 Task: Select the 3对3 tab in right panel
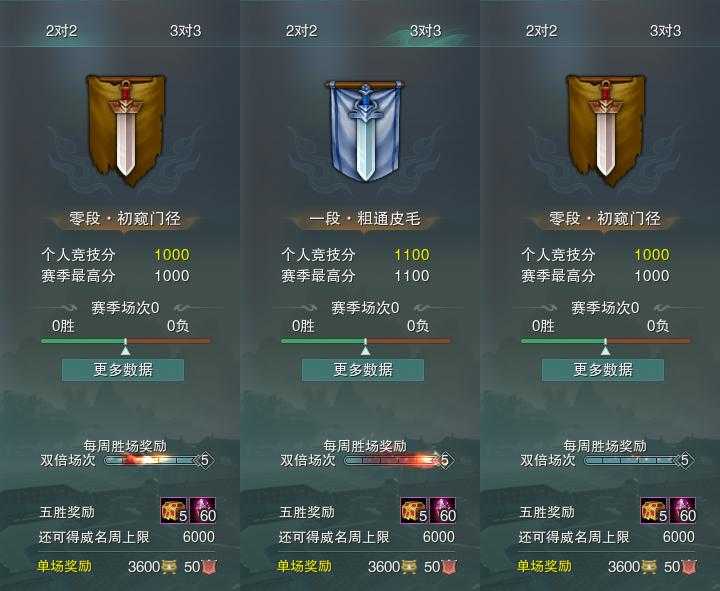665,31
